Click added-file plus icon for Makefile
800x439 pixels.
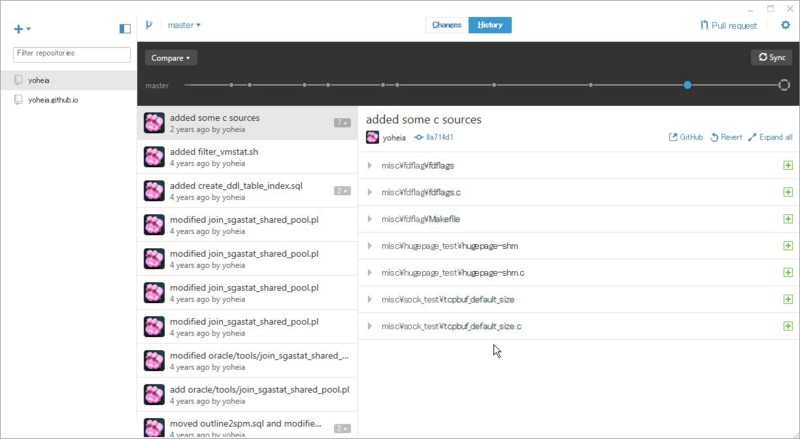click(788, 219)
